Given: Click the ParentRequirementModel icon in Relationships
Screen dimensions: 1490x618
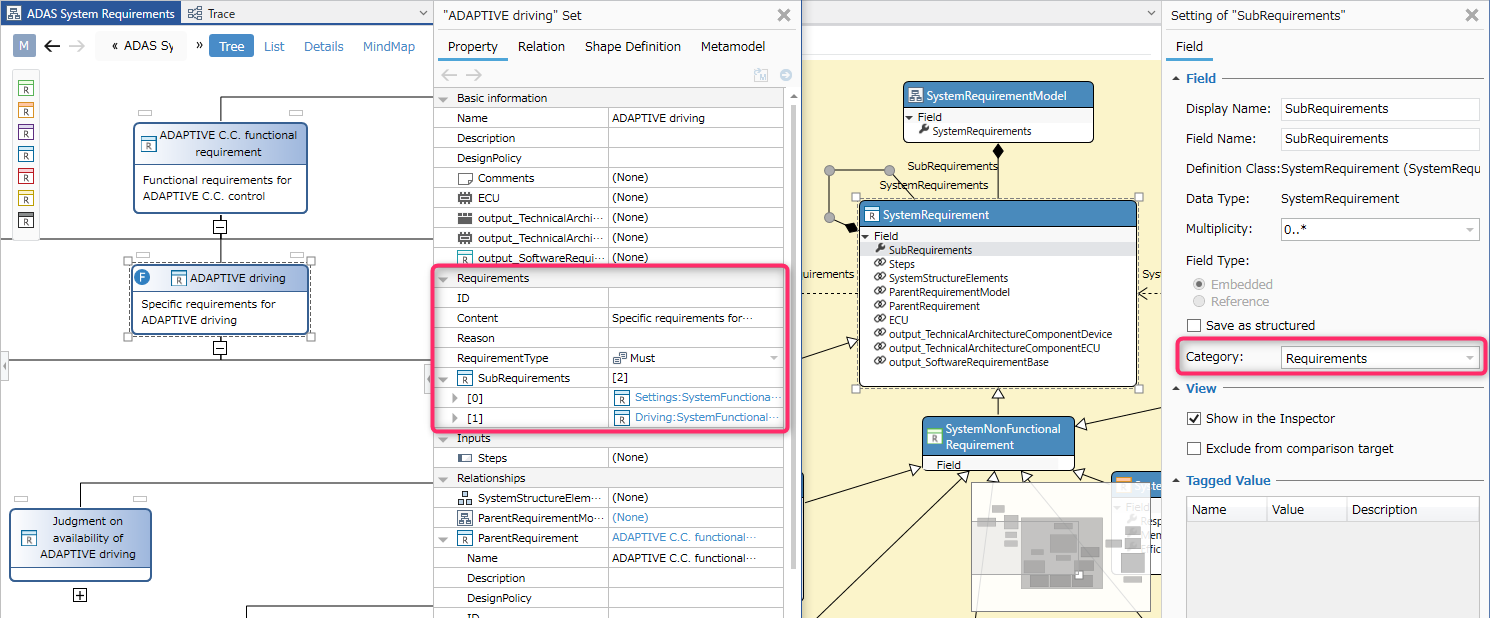Looking at the screenshot, I should coord(464,518).
